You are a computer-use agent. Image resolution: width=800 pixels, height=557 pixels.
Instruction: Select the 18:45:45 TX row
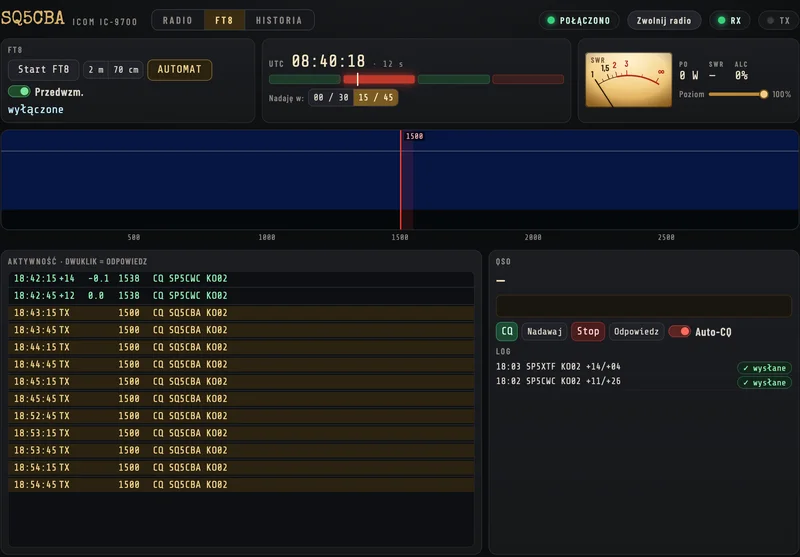241,399
